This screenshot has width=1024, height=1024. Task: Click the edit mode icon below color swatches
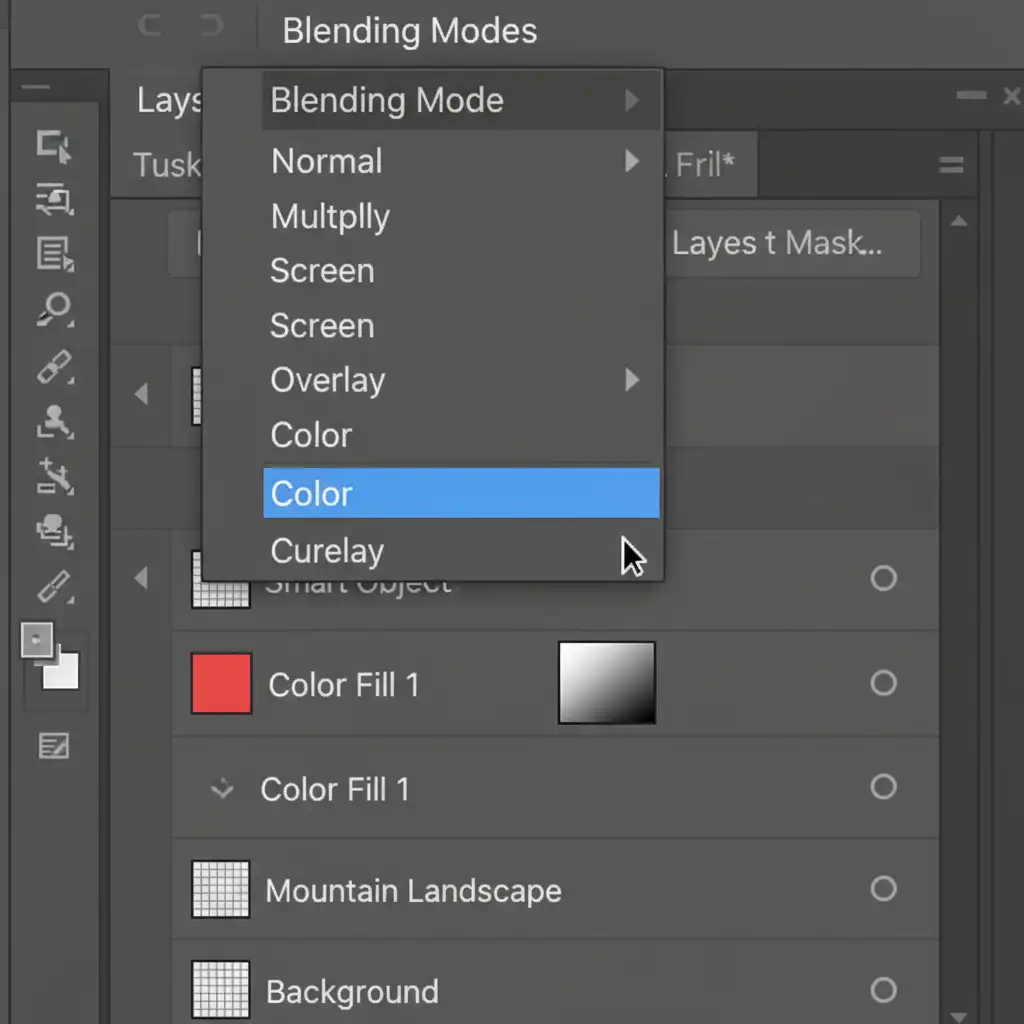pyautogui.click(x=54, y=745)
